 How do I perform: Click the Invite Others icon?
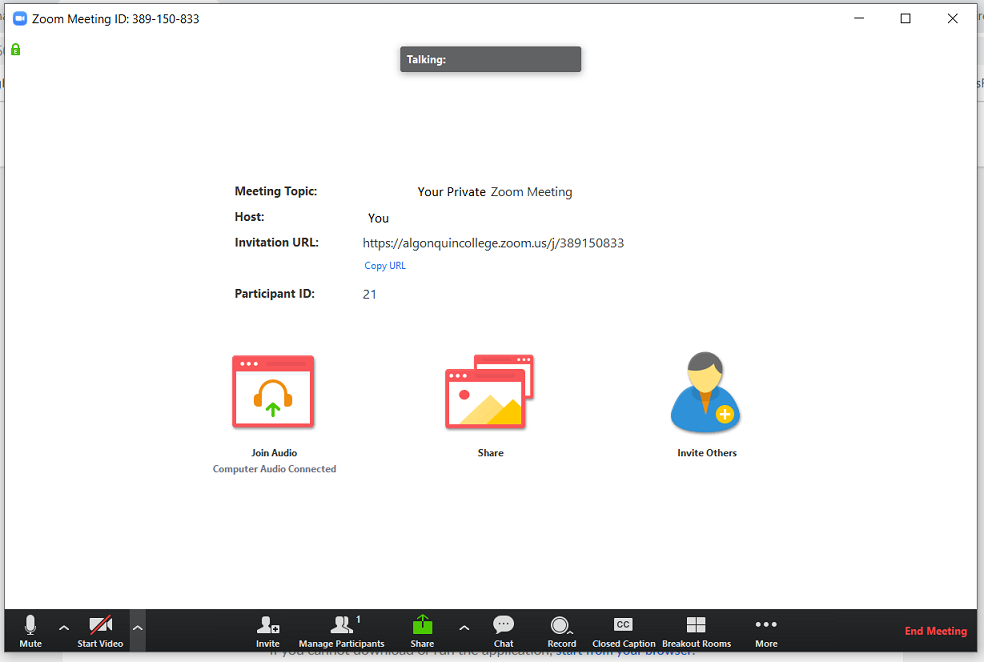706,392
